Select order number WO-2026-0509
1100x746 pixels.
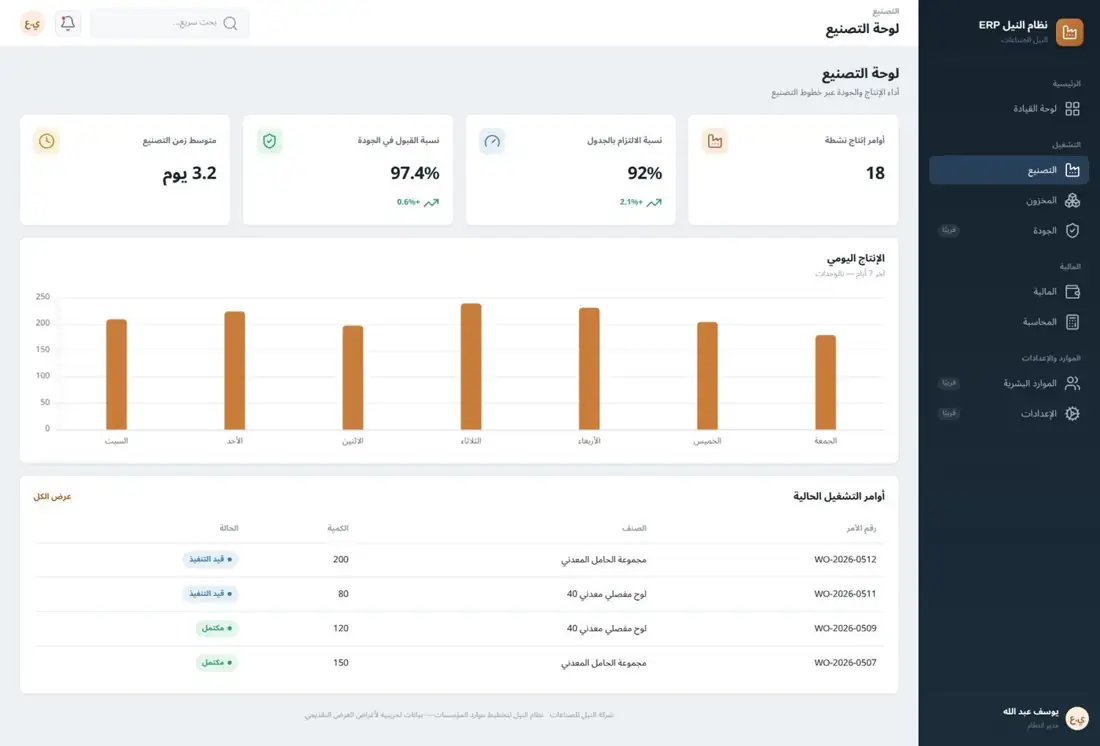click(845, 628)
